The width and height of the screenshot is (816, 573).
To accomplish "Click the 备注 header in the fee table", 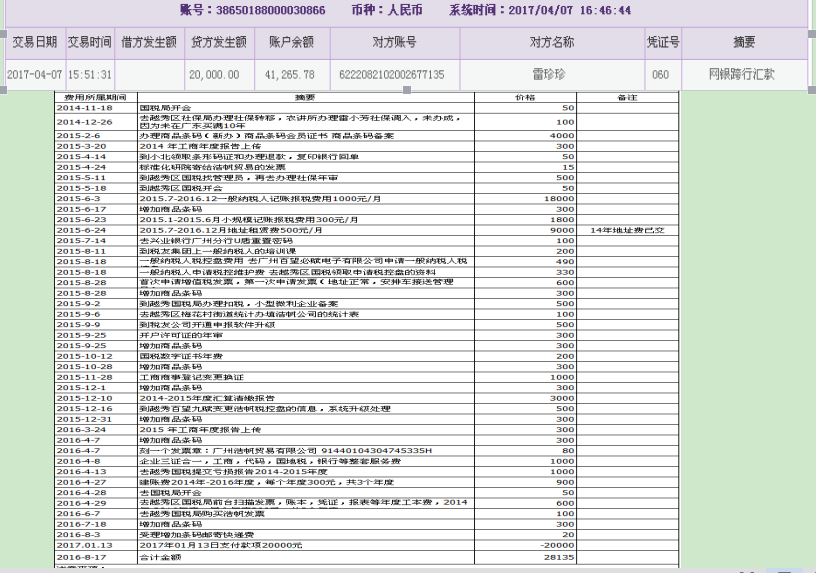I will 627,97.
